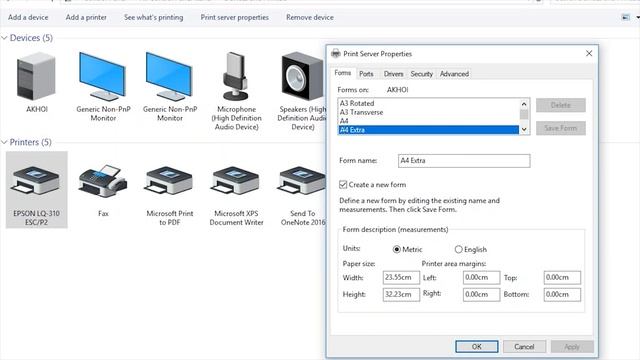640x360 pixels.
Task: Click the Form name input field
Action: coord(464,160)
